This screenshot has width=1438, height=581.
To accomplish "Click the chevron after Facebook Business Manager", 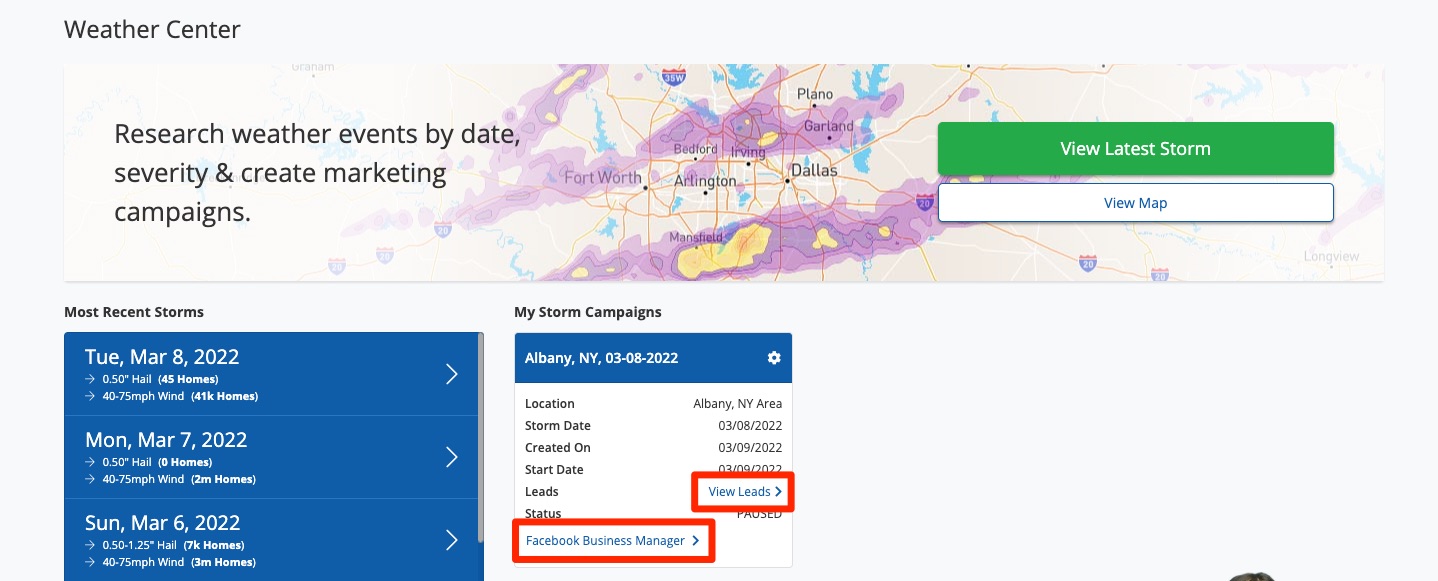I will click(x=696, y=541).
